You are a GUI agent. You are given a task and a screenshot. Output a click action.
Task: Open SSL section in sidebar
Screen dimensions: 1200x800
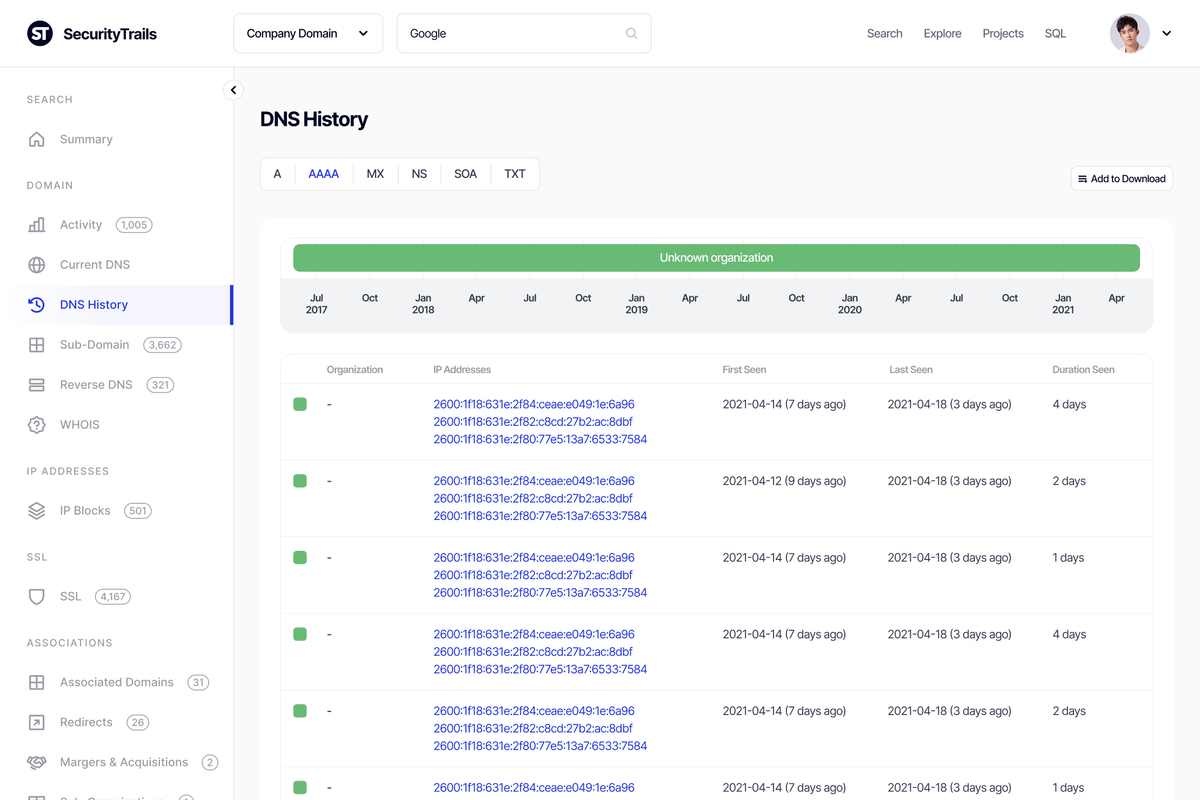[x=71, y=597]
